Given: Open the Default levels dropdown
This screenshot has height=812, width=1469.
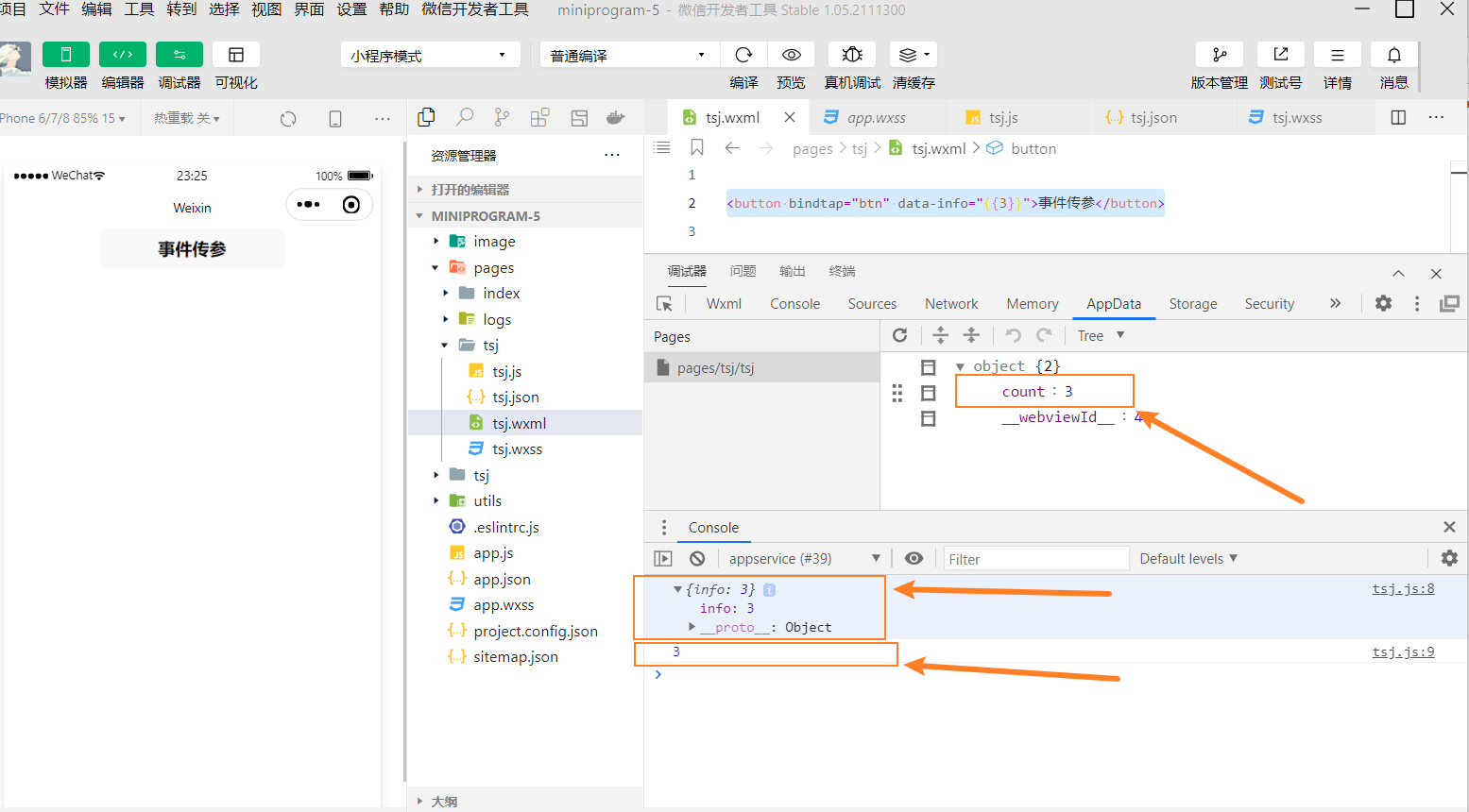Looking at the screenshot, I should coord(1188,559).
